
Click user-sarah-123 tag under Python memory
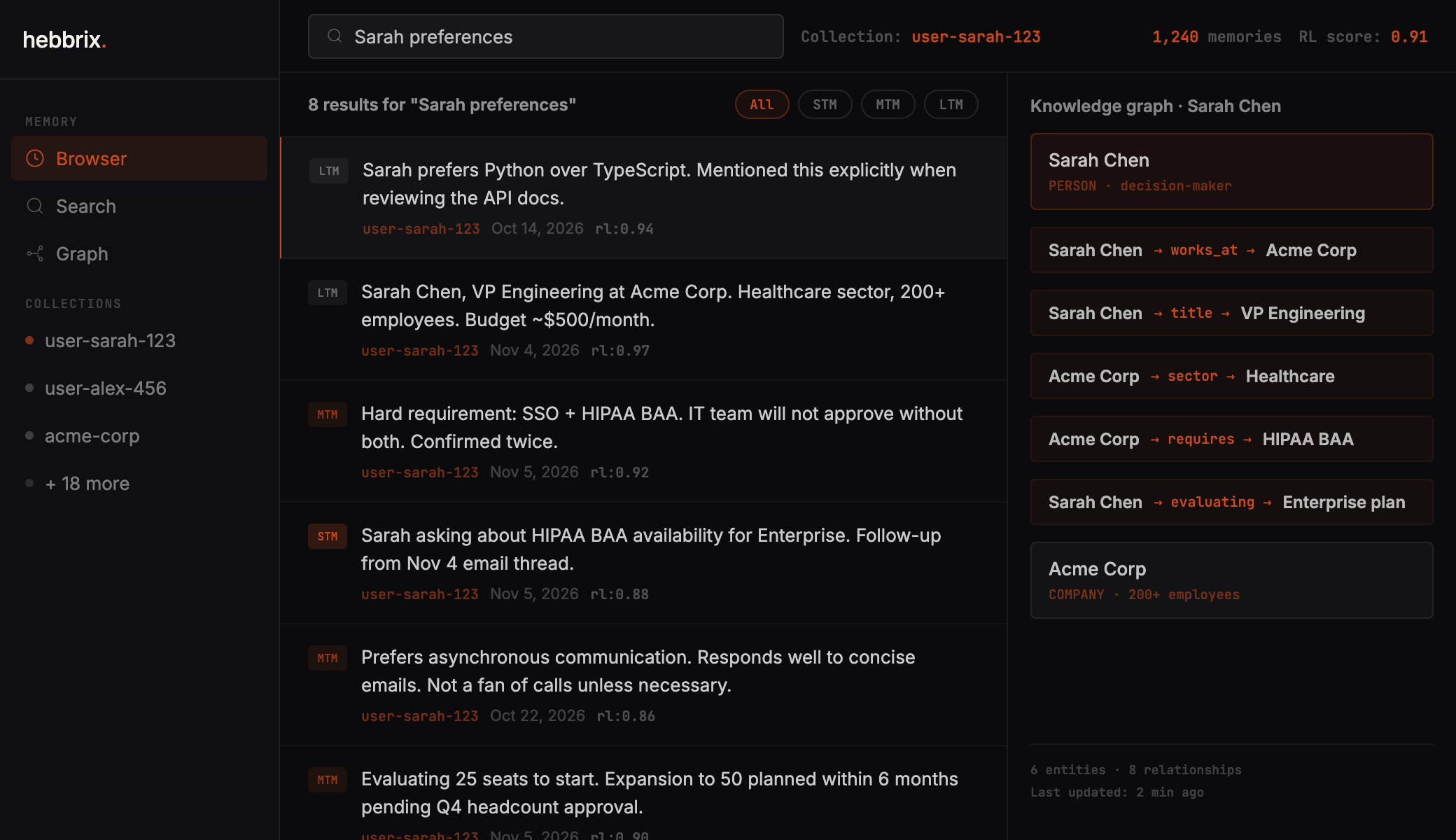point(421,228)
